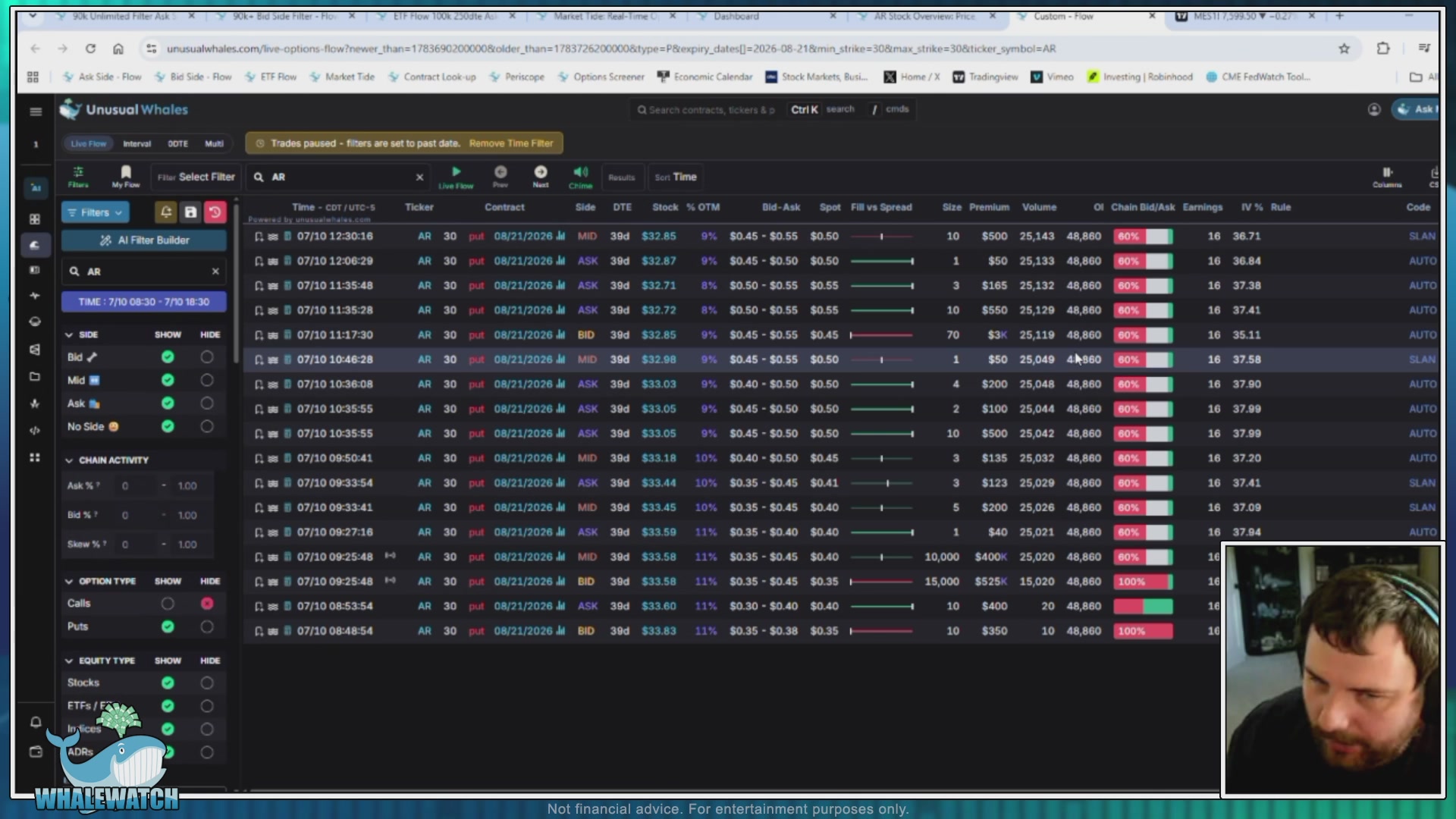This screenshot has width=1456, height=819.
Task: Select the Live Flow tab
Action: click(x=89, y=143)
